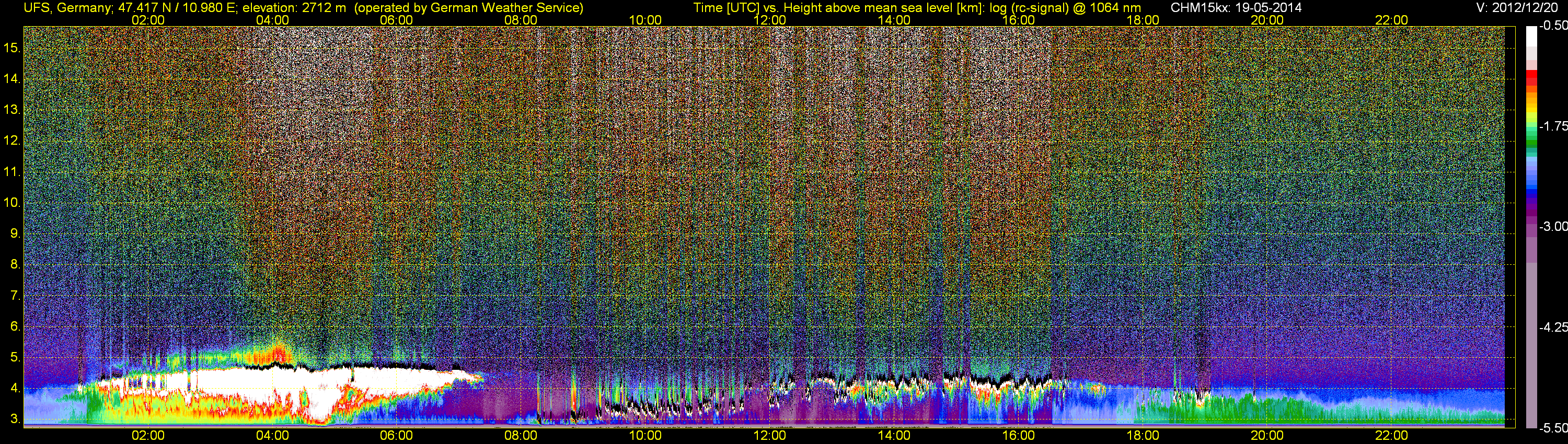Select the 04:00 tick on the top time axis
This screenshot has width=1568, height=444.
point(272,20)
